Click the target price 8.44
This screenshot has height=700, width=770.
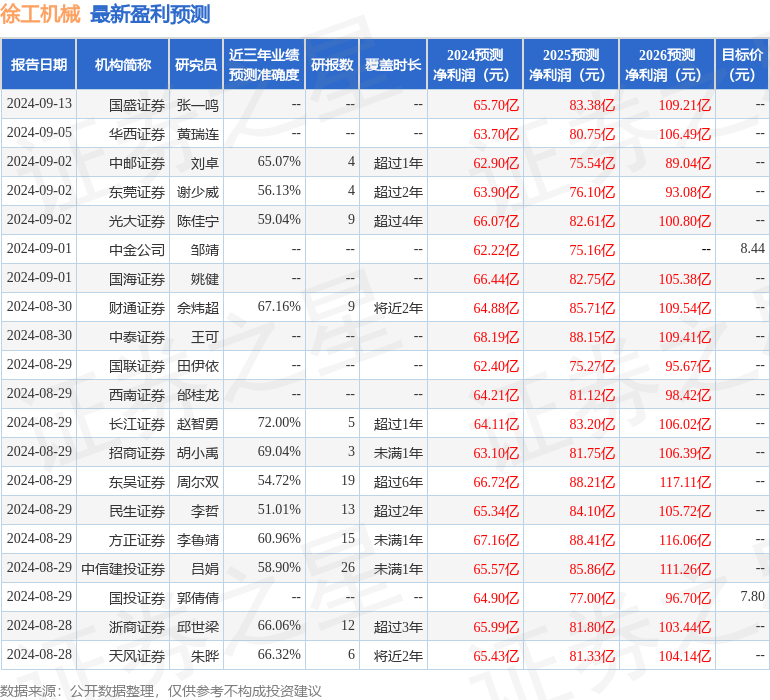click(x=752, y=249)
